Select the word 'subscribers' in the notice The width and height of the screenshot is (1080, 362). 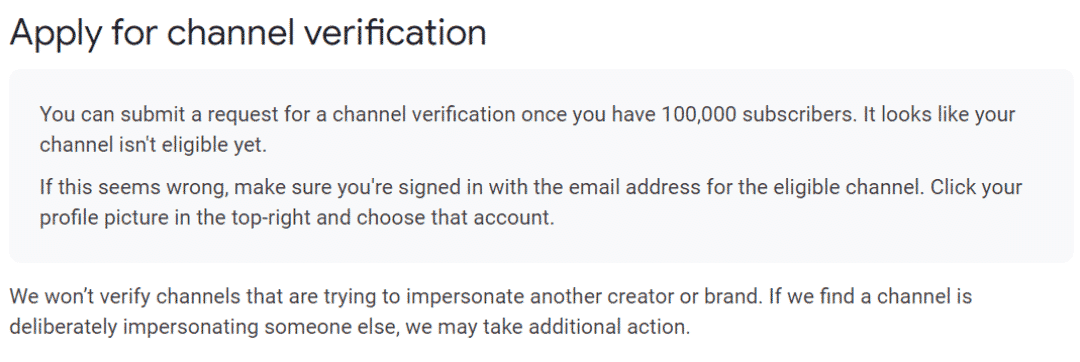coord(802,114)
